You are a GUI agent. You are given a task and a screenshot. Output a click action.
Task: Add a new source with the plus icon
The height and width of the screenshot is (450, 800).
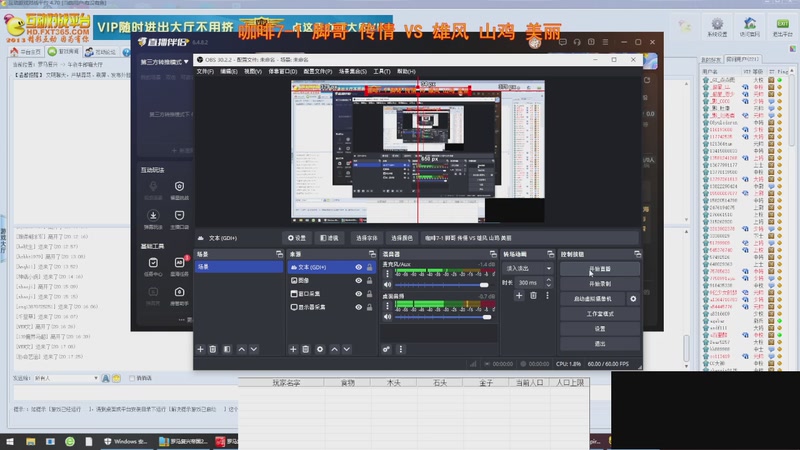tap(293, 349)
